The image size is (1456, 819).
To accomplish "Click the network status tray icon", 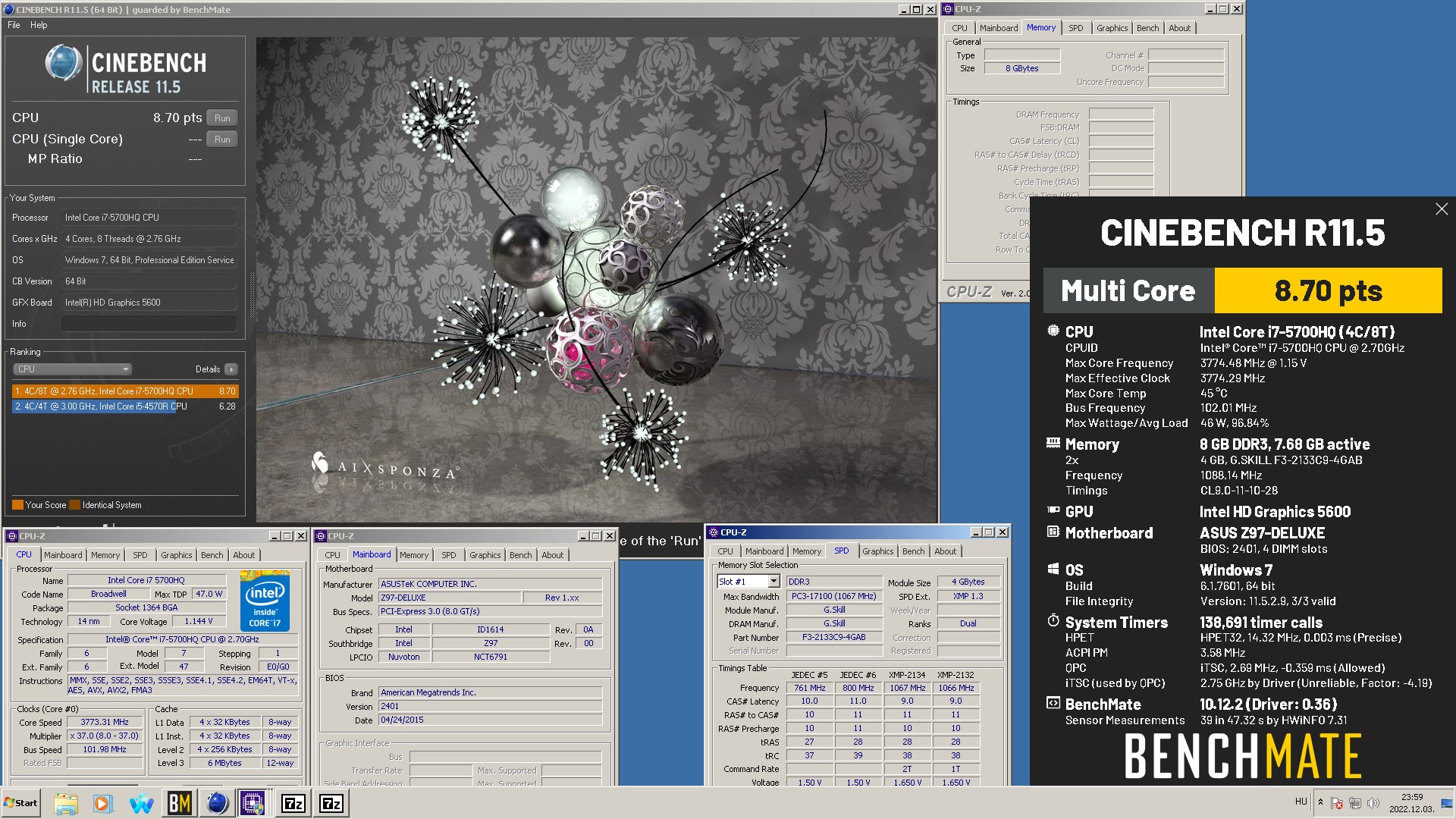I will (1355, 802).
